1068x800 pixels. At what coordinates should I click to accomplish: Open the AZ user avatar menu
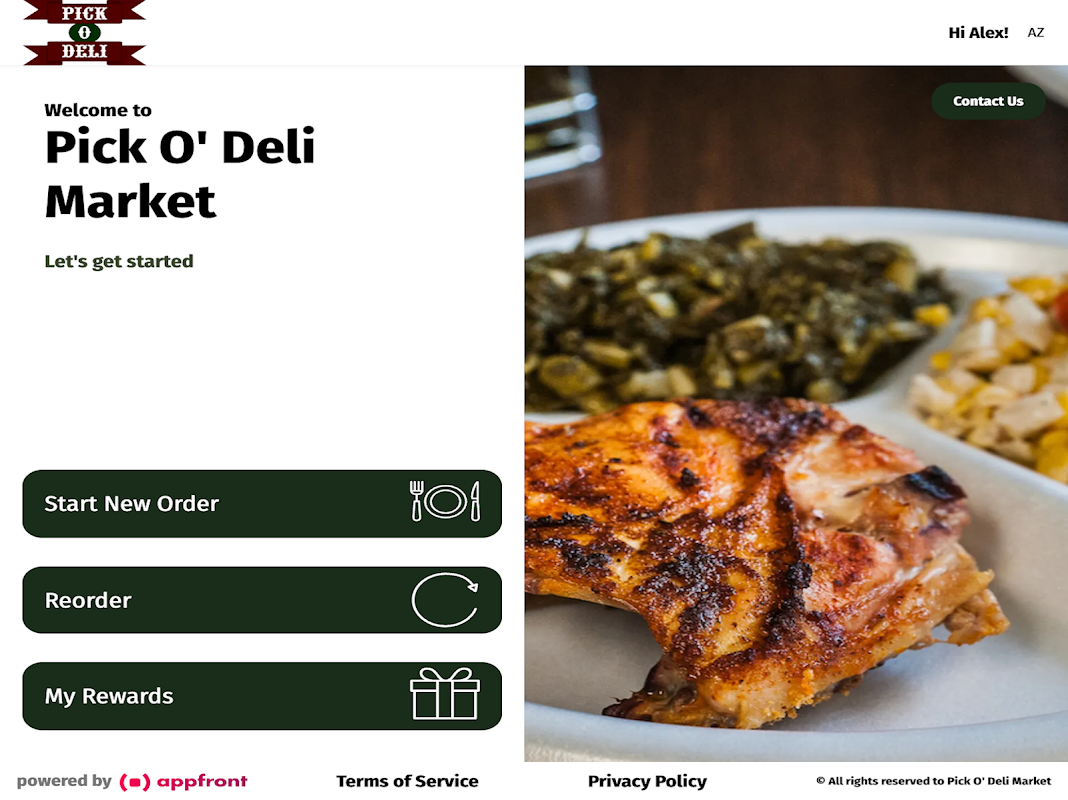[x=1035, y=33]
